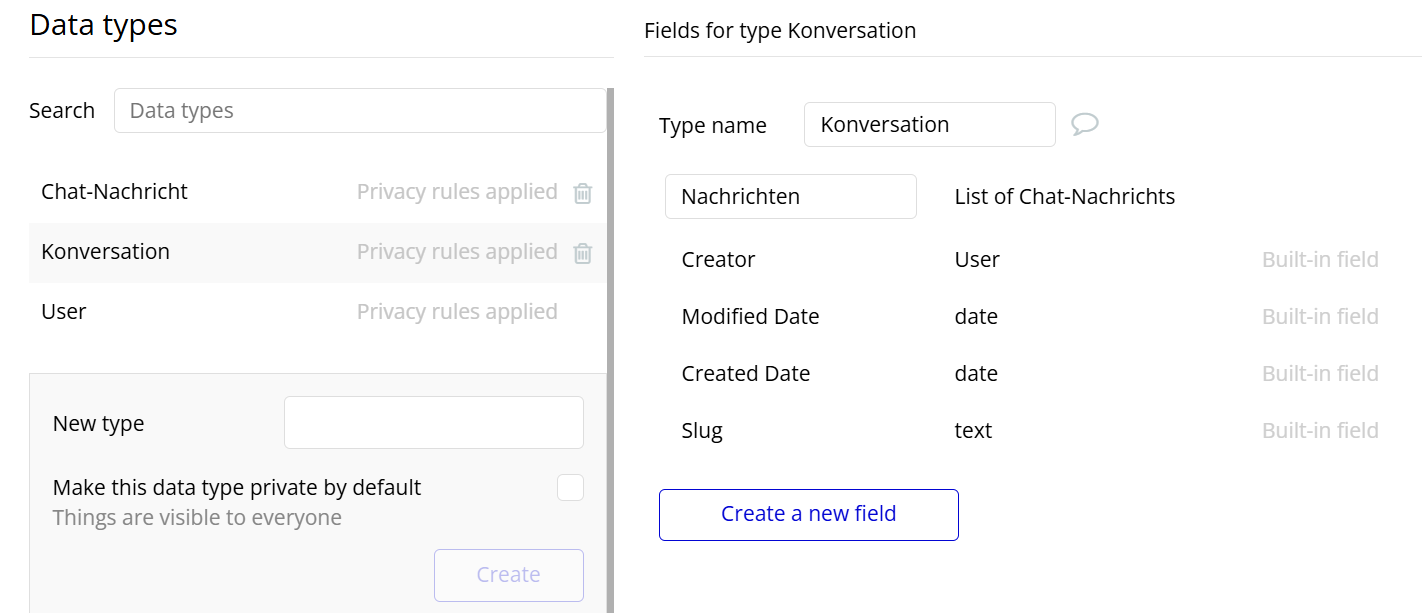Select Konversation data type row
The image size is (1422, 613).
(105, 252)
